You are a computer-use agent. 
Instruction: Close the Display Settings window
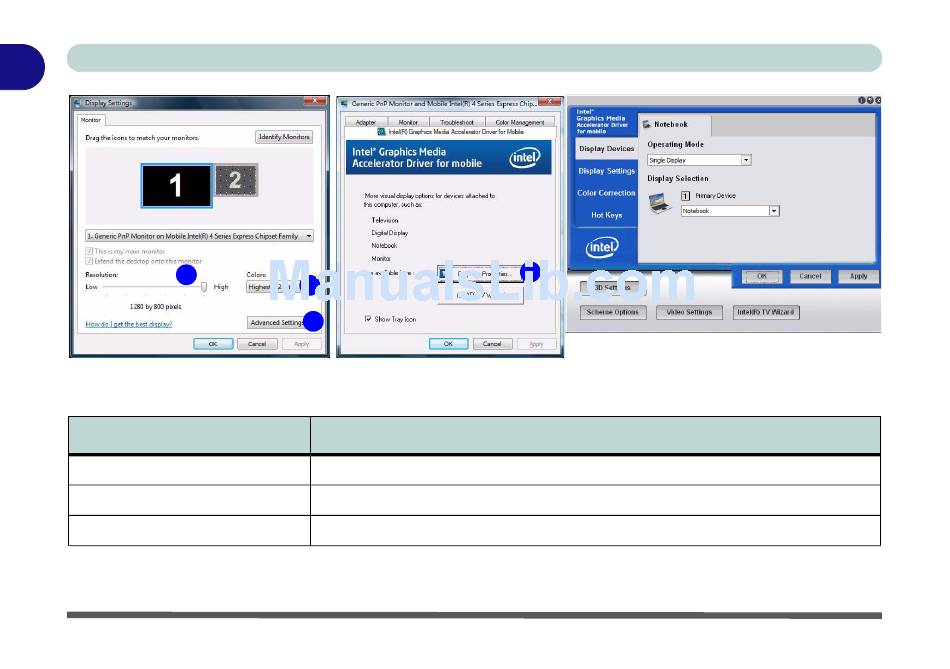[x=315, y=101]
